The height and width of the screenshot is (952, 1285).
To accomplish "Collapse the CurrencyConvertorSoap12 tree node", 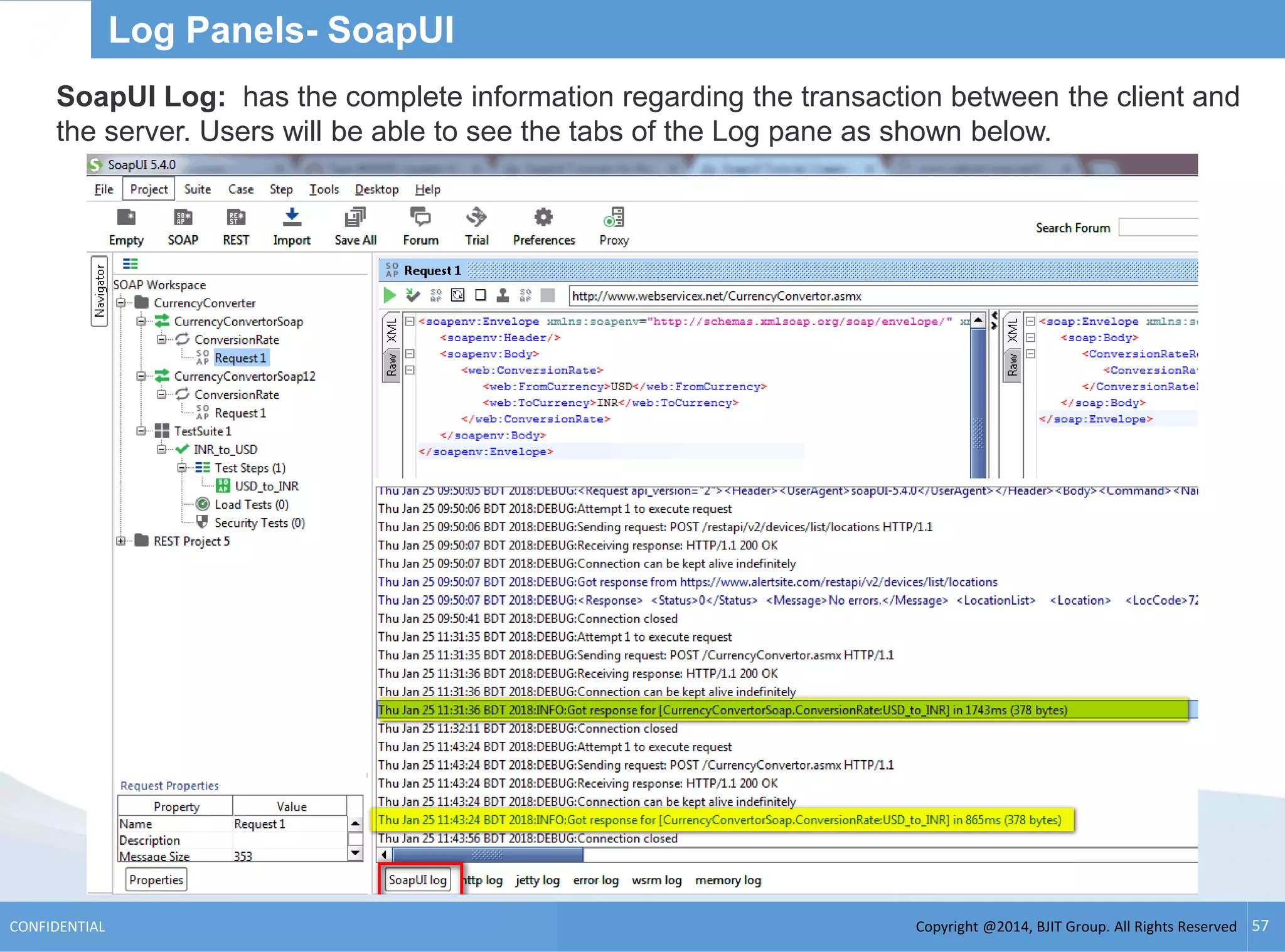I will (x=141, y=376).
